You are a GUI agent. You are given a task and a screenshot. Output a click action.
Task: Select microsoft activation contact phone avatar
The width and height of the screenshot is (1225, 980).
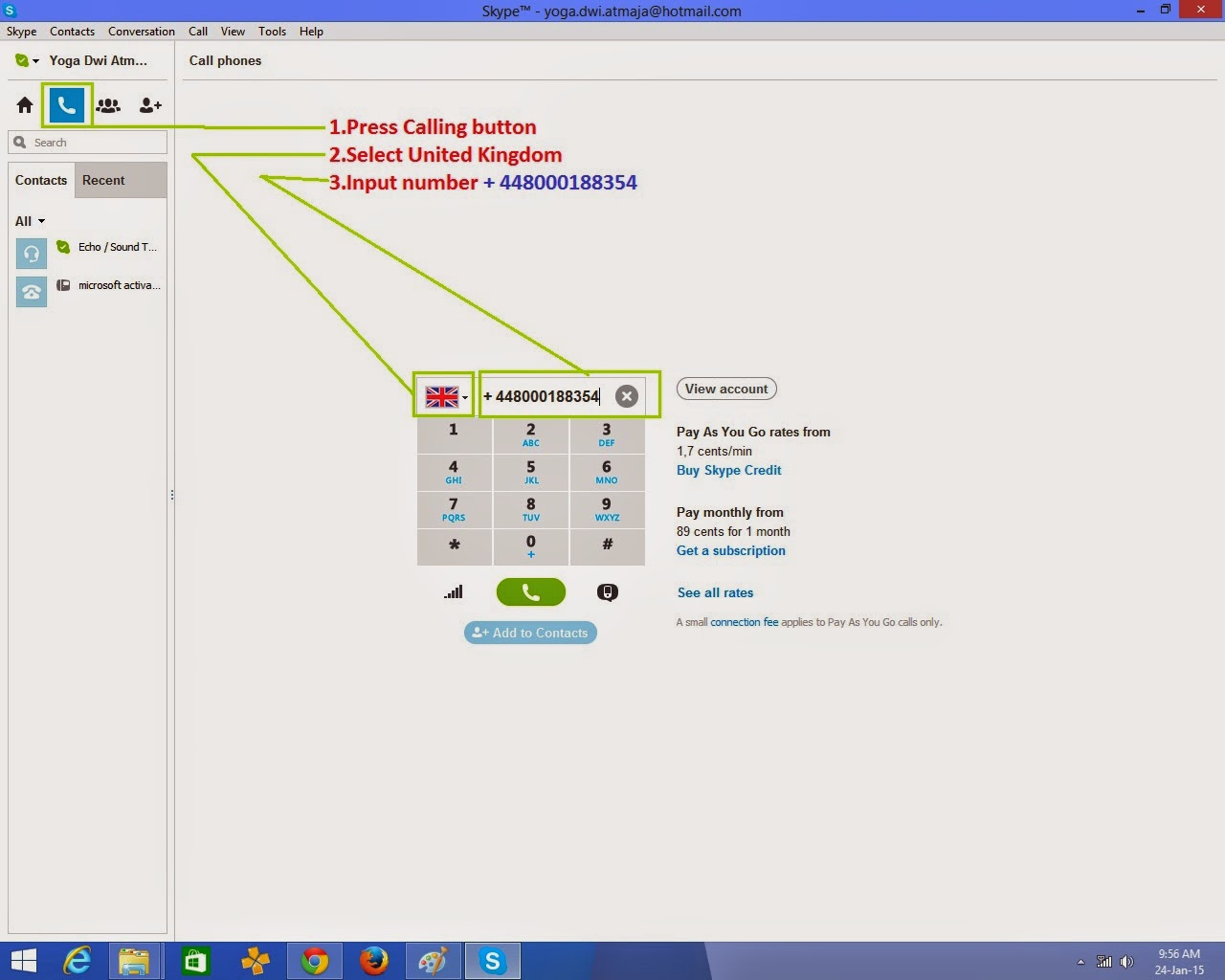(32, 292)
